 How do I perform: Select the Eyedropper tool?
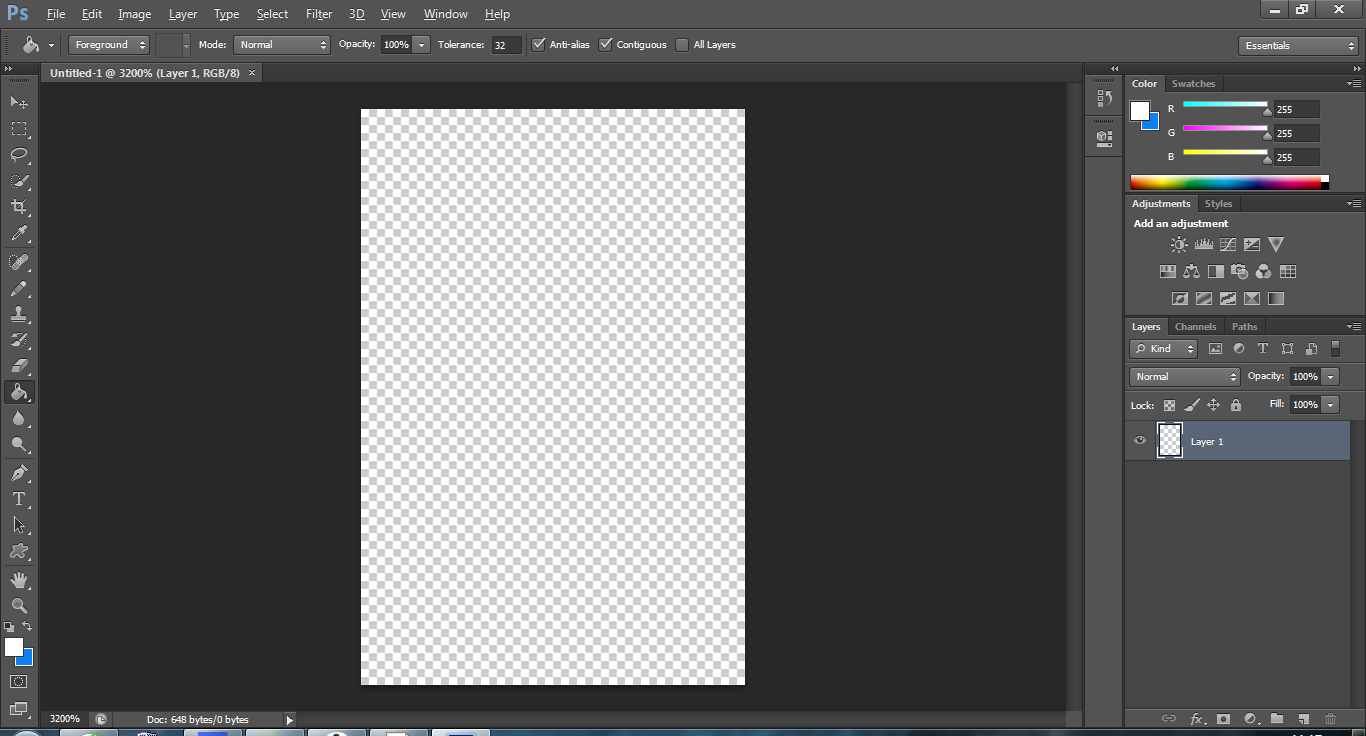click(19, 234)
